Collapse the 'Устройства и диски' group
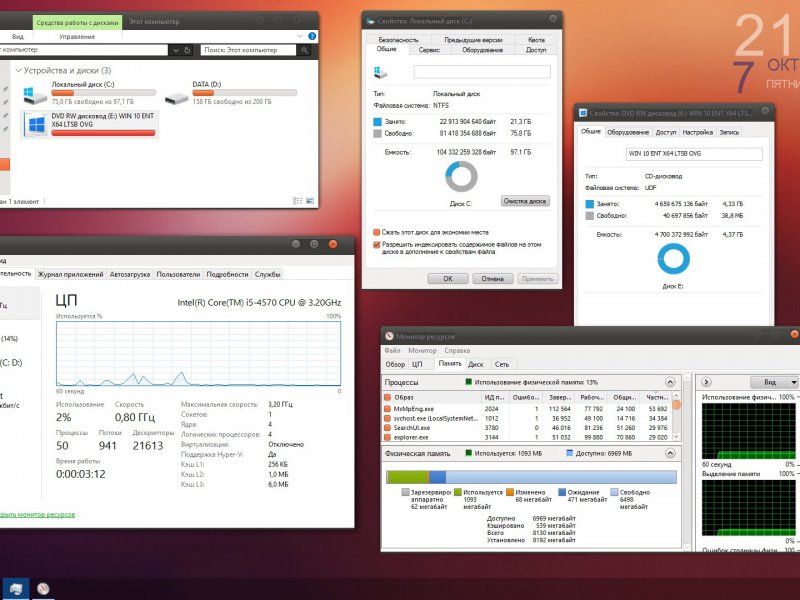 [x=18, y=70]
